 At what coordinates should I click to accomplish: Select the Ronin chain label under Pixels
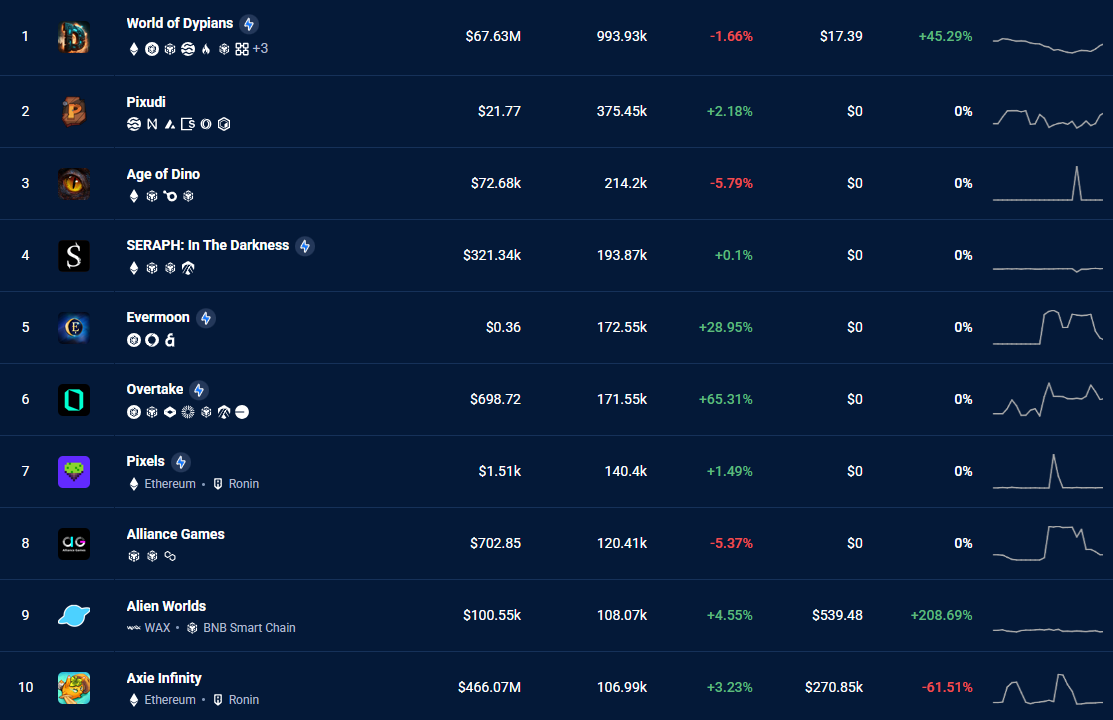243,484
